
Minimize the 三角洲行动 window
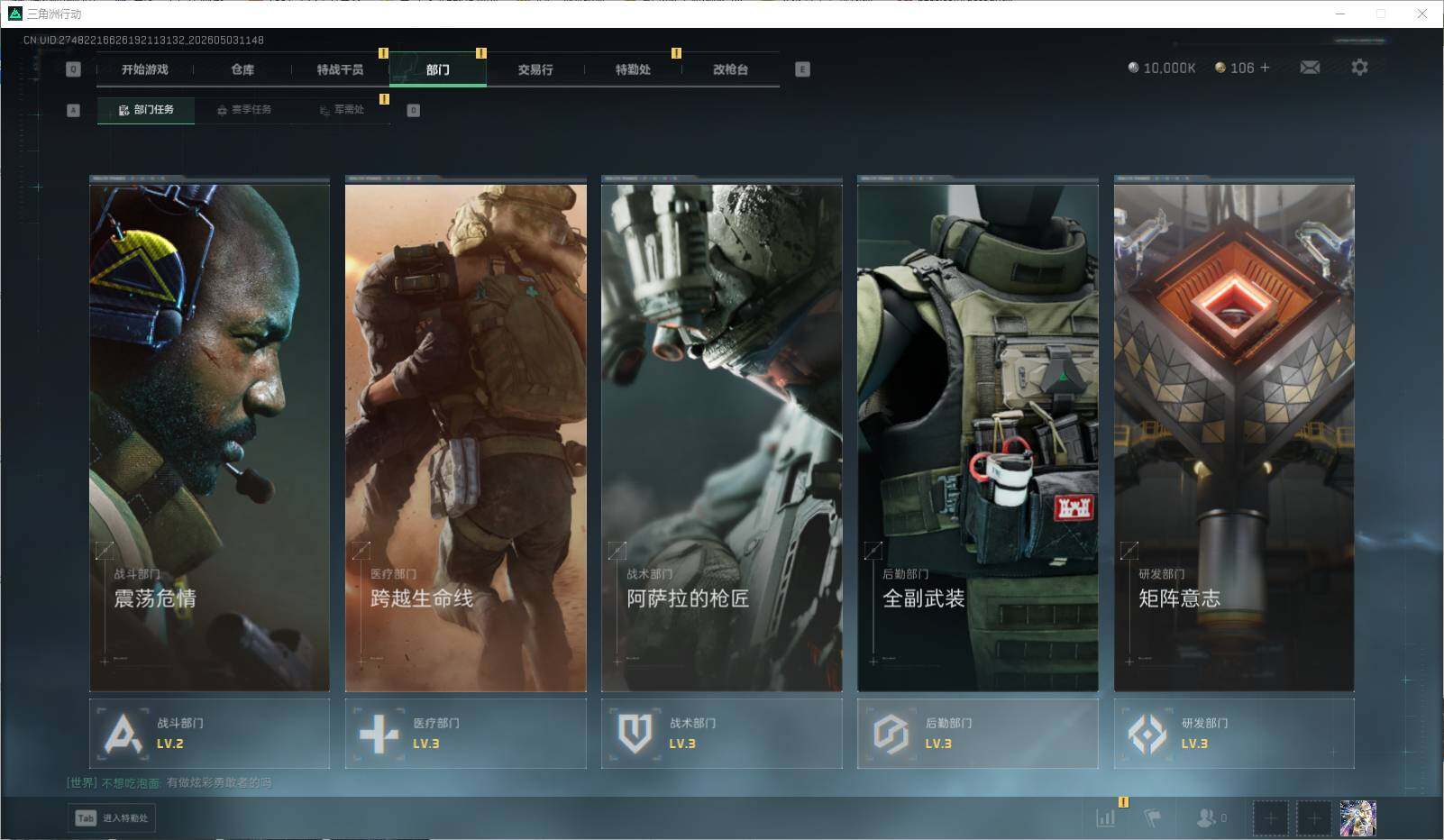coord(1339,14)
